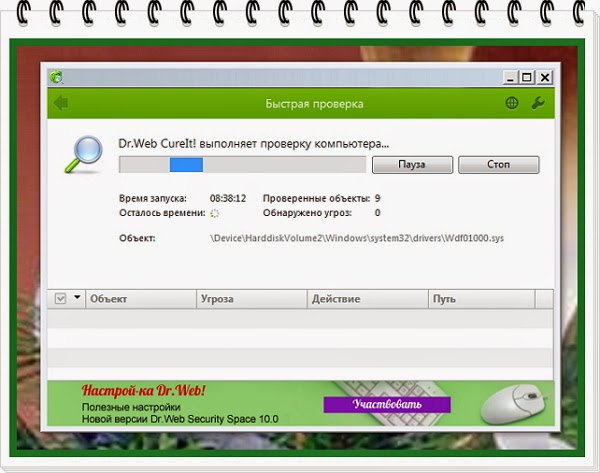Click the Путь column header
The height and width of the screenshot is (473, 600).
[x=481, y=299]
